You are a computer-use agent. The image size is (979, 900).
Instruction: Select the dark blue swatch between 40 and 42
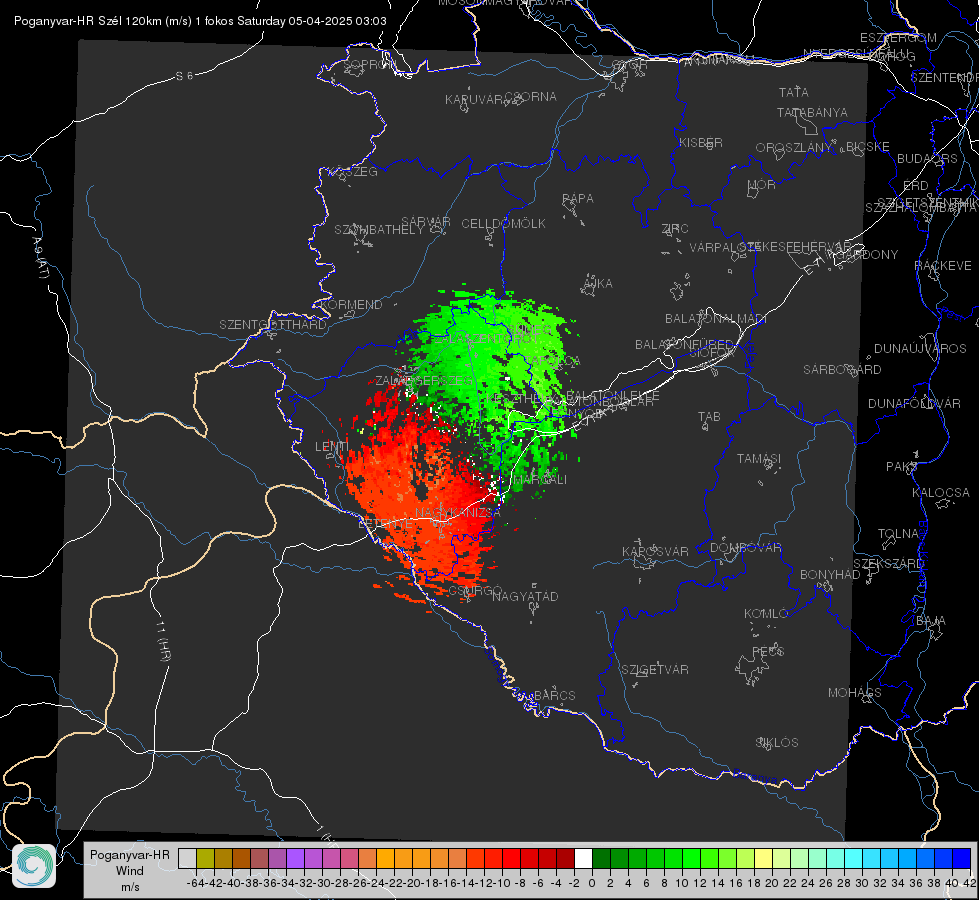point(962,858)
